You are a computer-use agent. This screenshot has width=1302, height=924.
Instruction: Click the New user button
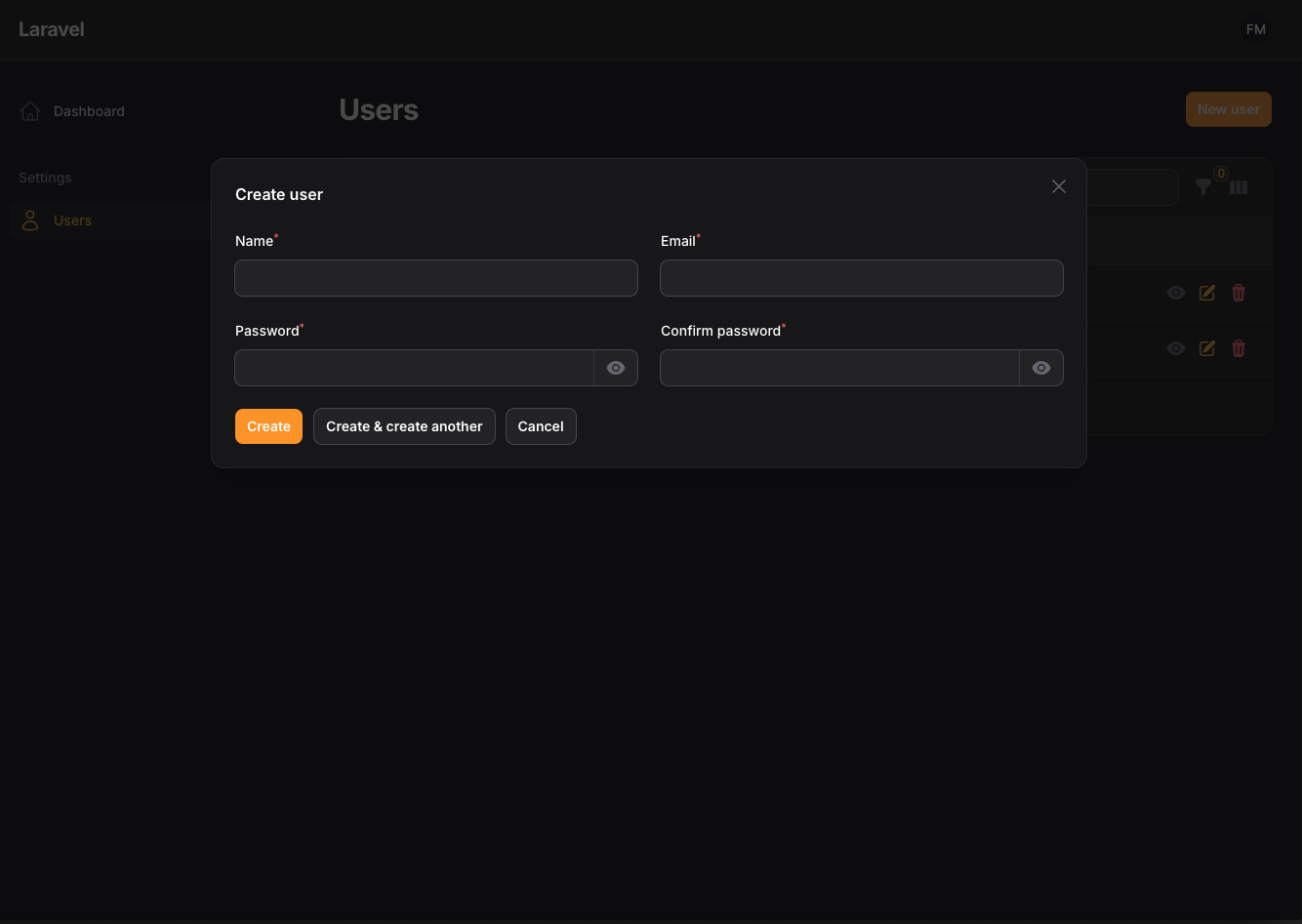click(x=1229, y=109)
